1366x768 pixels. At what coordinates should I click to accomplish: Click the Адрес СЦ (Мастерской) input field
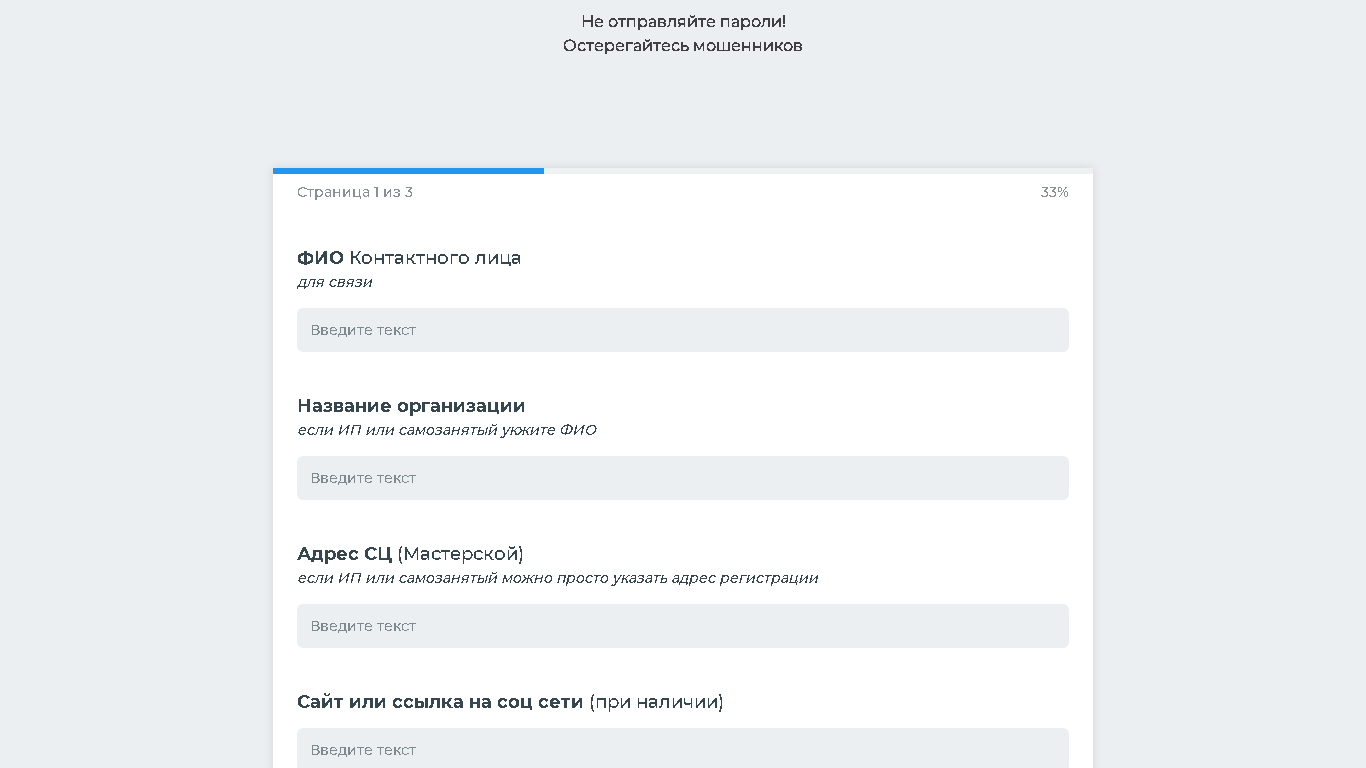[683, 626]
